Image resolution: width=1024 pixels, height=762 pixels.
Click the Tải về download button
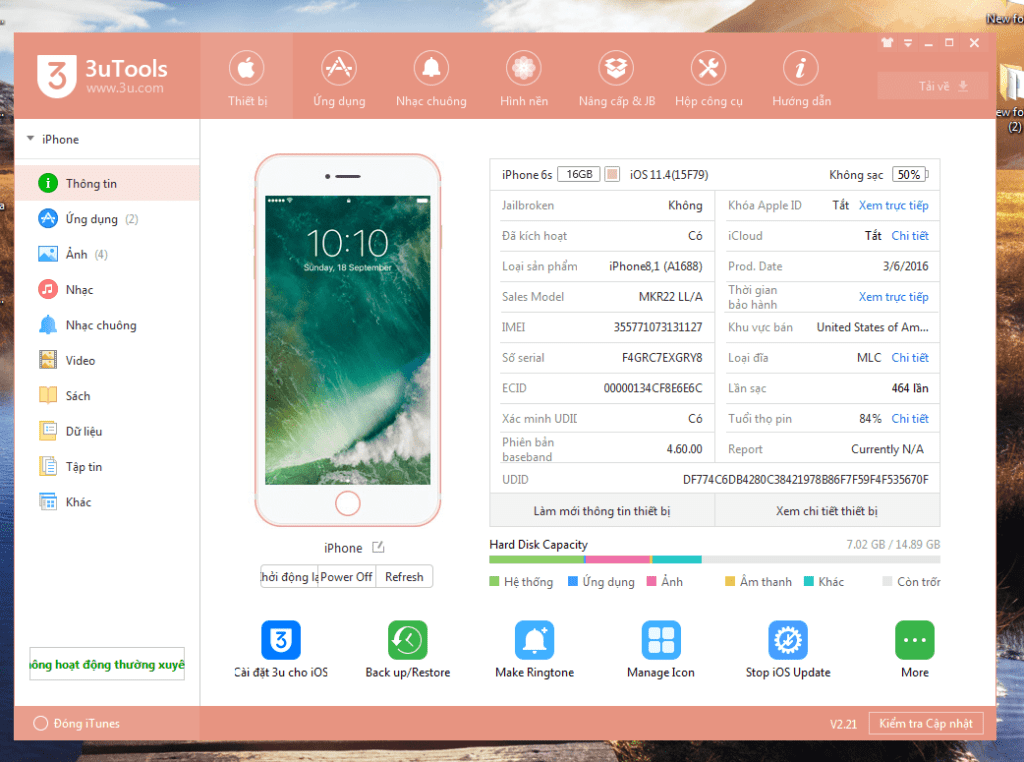coord(933,86)
